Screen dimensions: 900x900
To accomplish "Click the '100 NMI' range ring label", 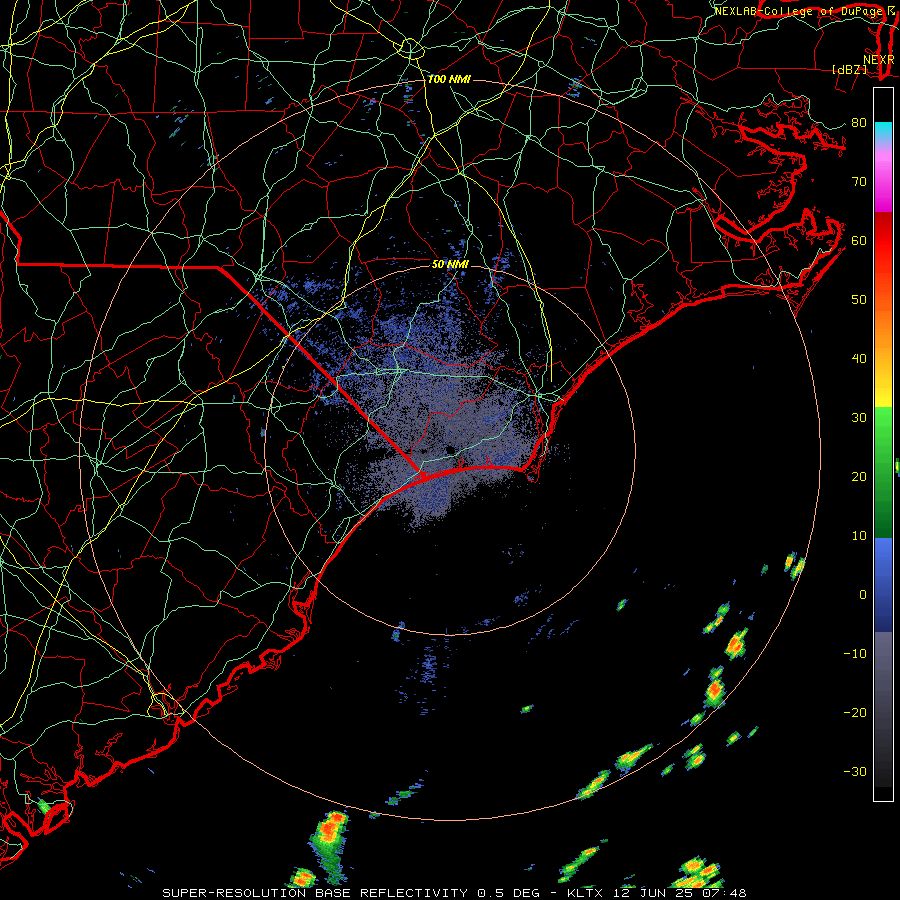I will click(449, 79).
